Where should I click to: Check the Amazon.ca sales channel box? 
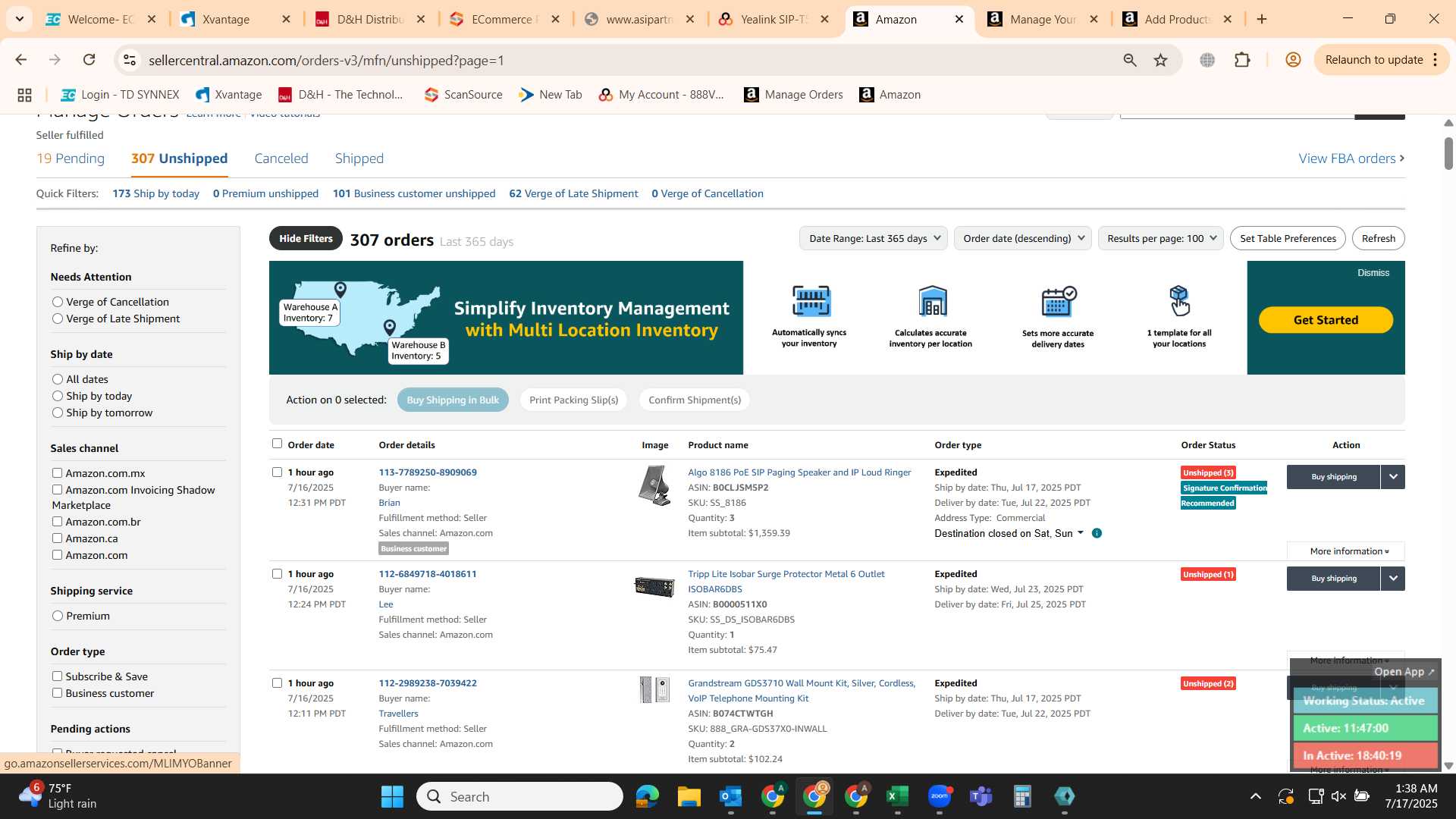click(x=57, y=538)
